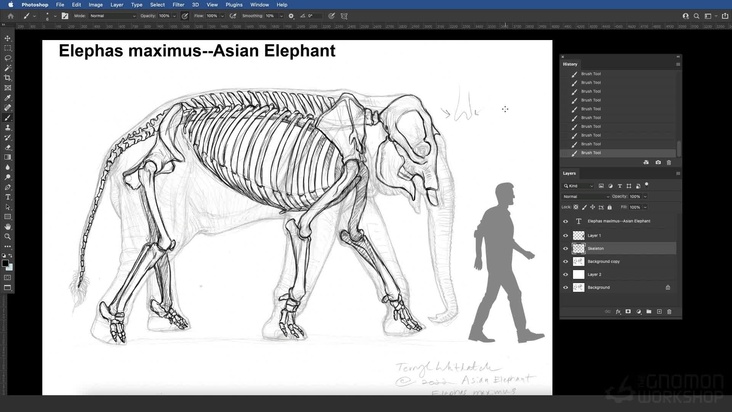
Task: Open the Apple menu
Action: (11, 5)
